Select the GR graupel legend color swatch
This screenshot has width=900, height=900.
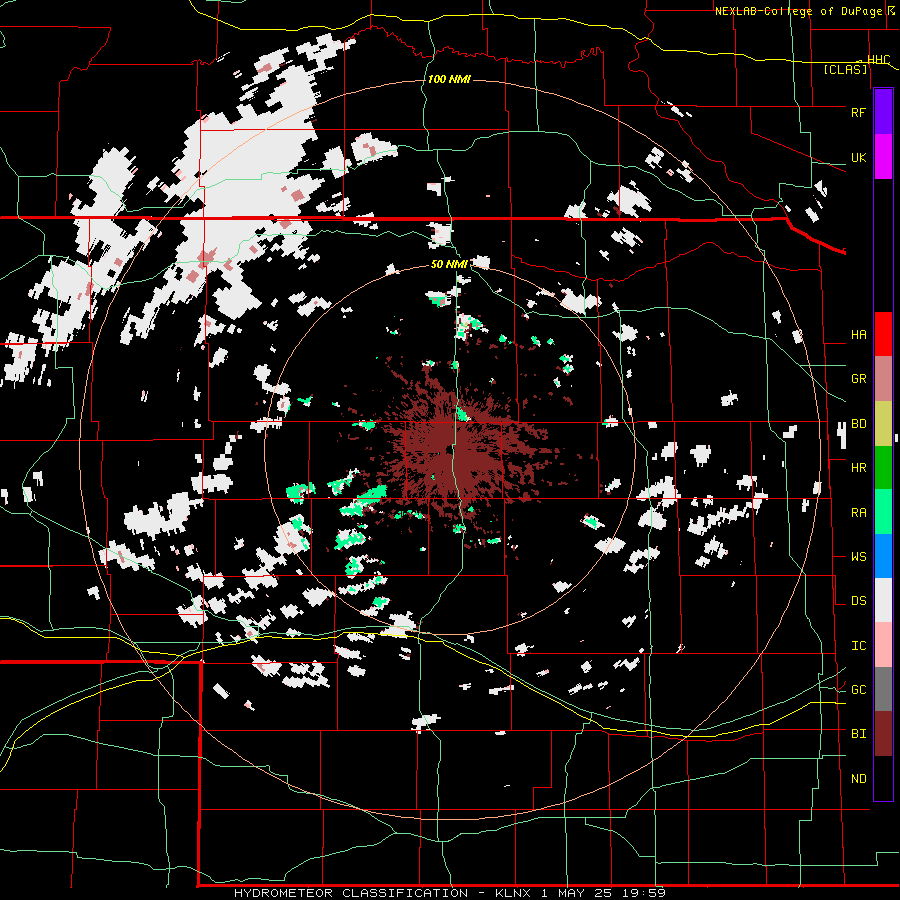[x=883, y=378]
